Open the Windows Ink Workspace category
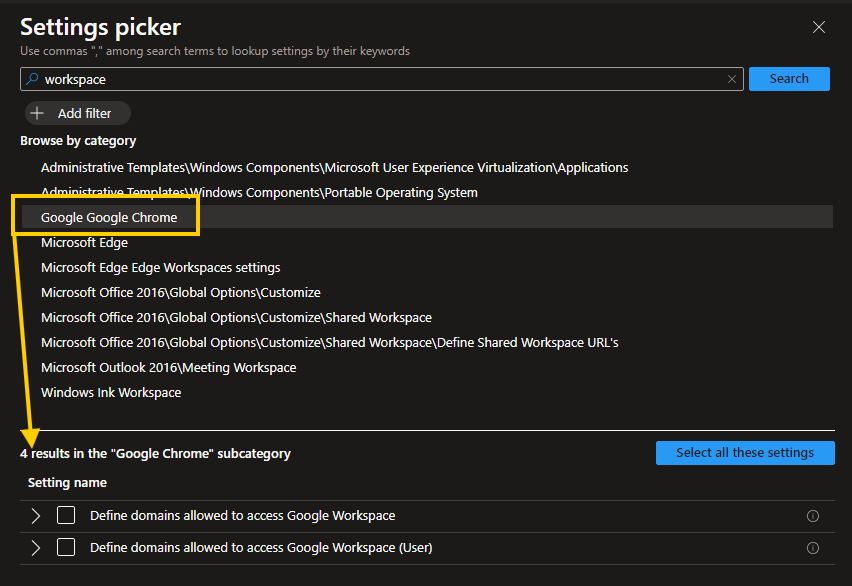The width and height of the screenshot is (852, 586). tap(111, 393)
